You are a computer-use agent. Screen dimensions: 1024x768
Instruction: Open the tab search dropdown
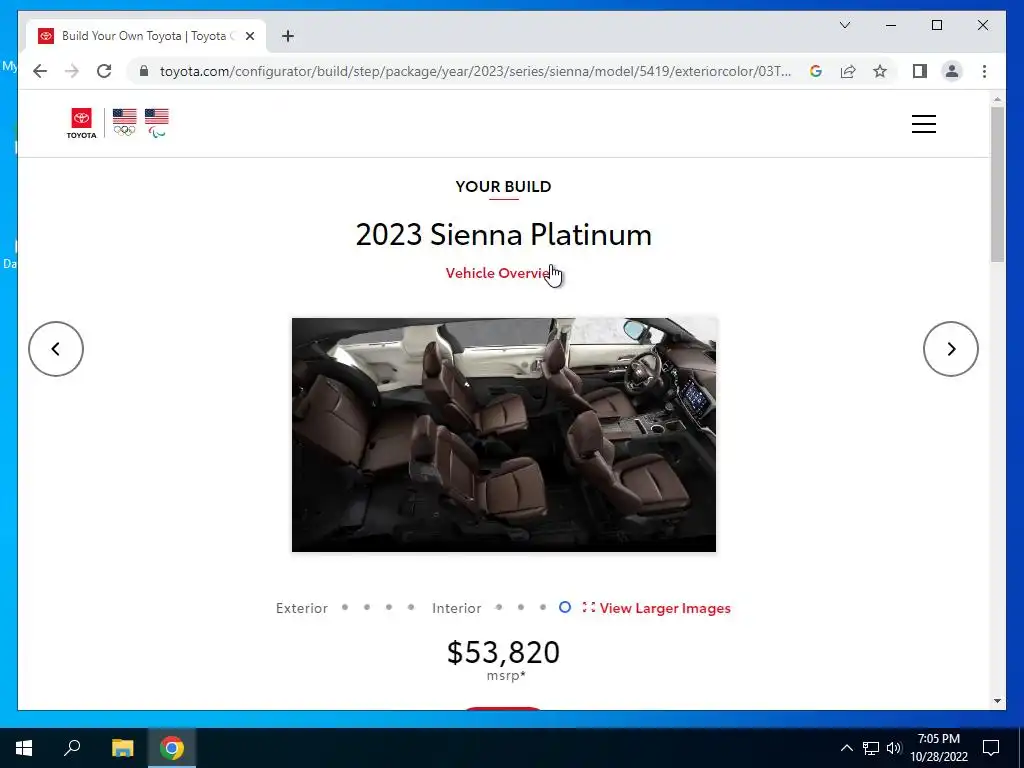(x=844, y=25)
